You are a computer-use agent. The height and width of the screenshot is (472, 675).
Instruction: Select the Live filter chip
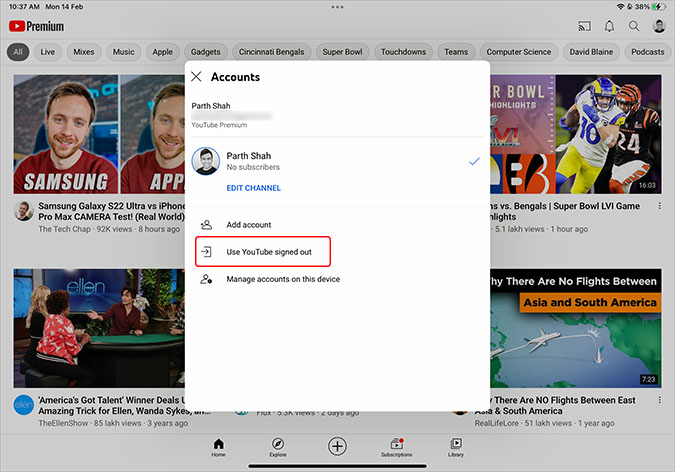coord(48,52)
